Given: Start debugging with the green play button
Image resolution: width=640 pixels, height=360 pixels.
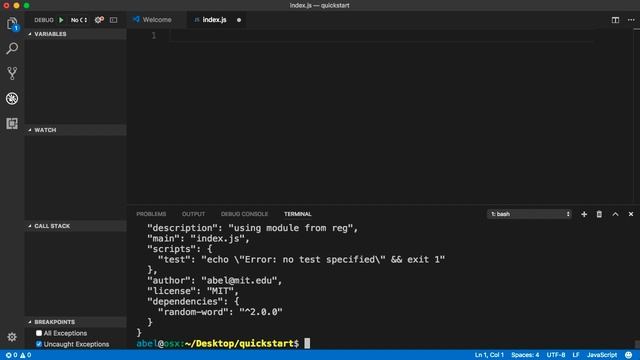Looking at the screenshot, I should 61,20.
